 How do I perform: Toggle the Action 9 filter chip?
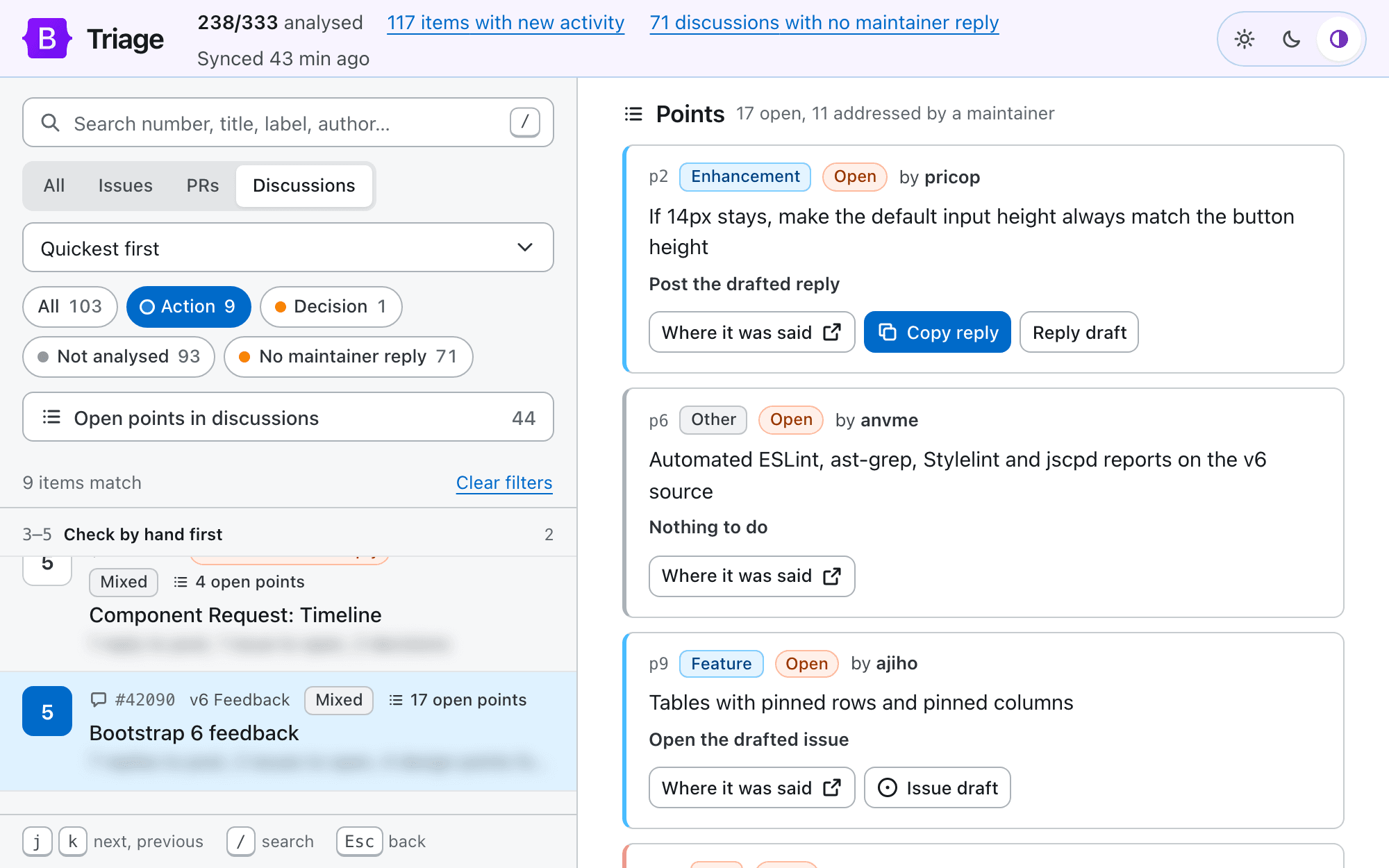[x=188, y=306]
